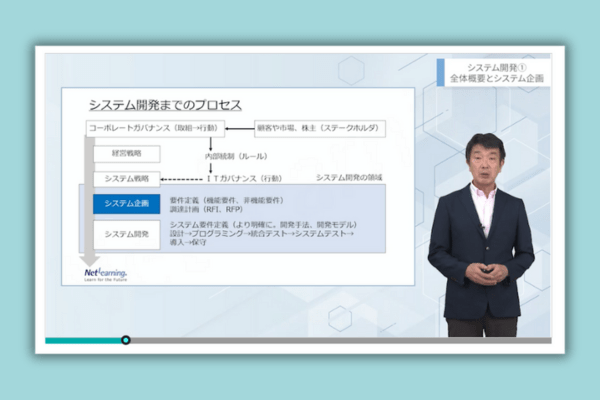This screenshot has height=400, width=600.
Task: Click the 経営戦略 box in the diagram
Action: (x=119, y=153)
